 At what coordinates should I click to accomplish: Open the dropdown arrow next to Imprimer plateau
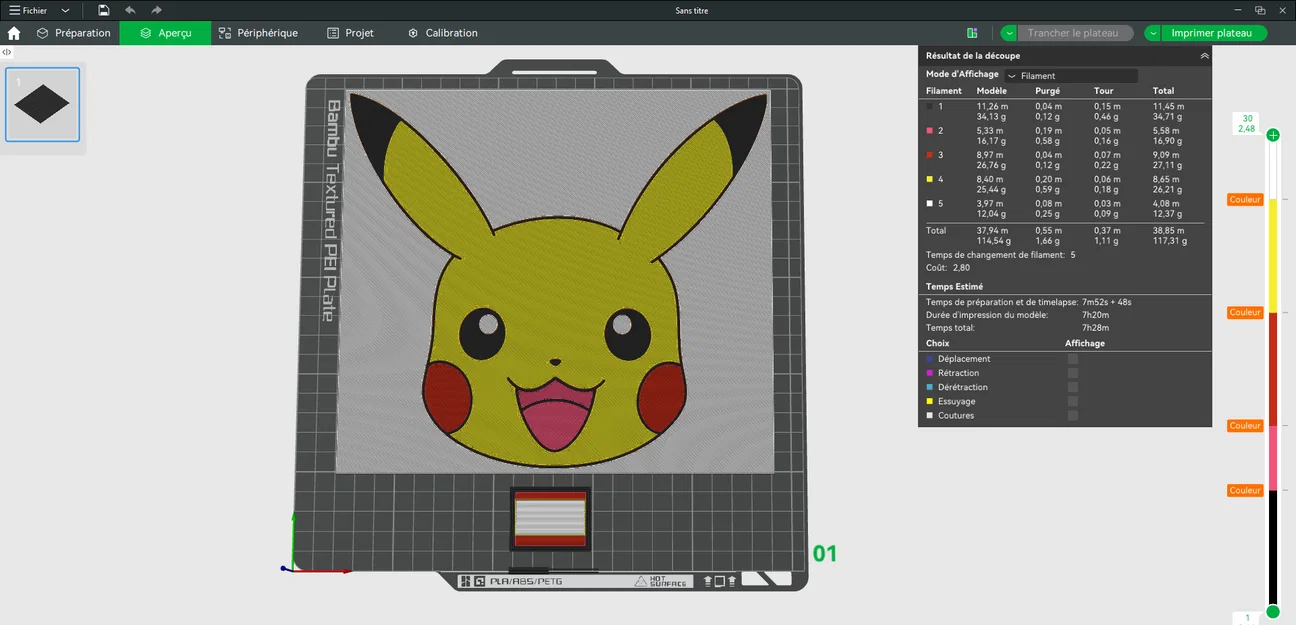1152,32
